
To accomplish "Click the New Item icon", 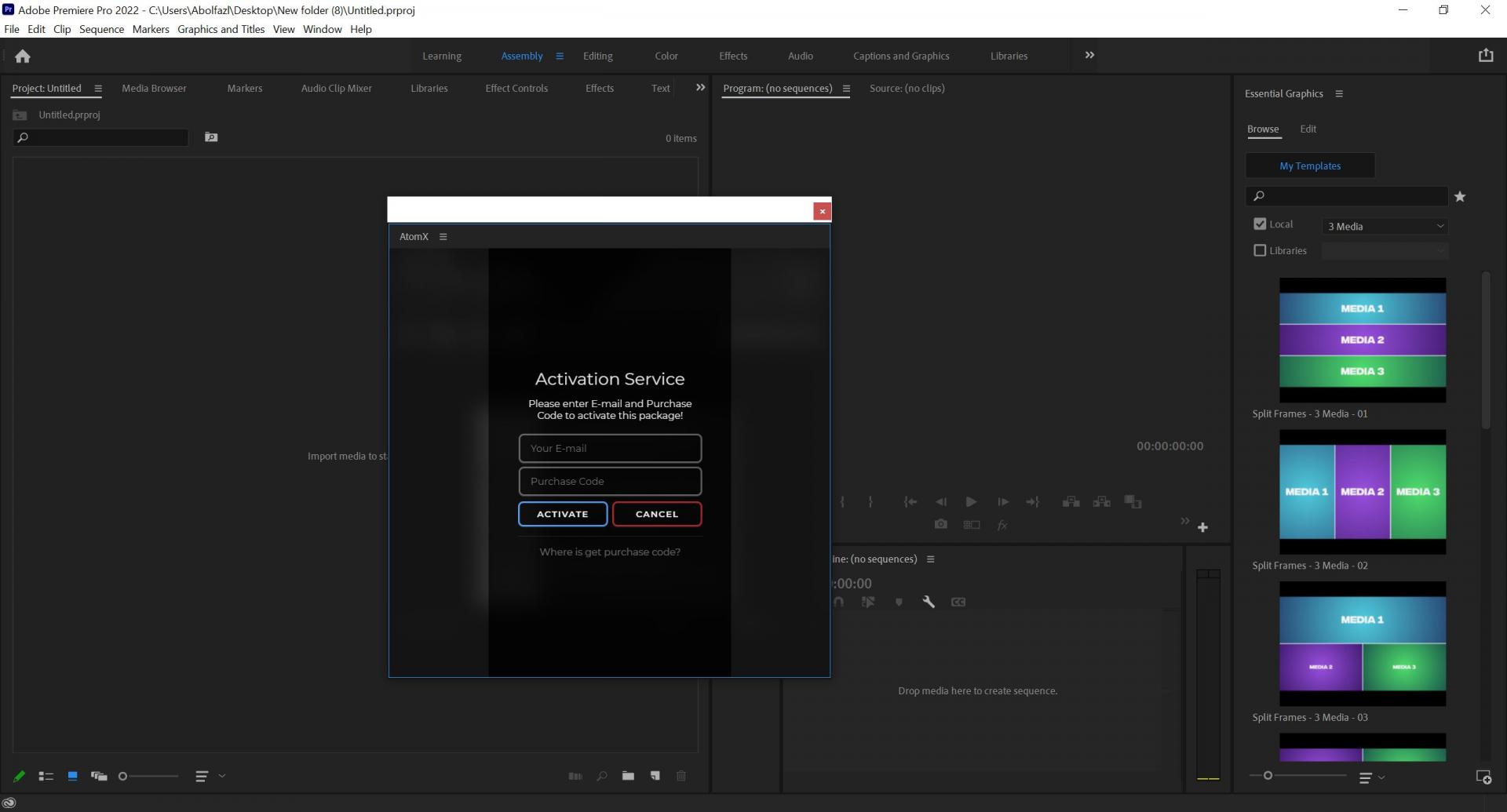I will (x=655, y=776).
